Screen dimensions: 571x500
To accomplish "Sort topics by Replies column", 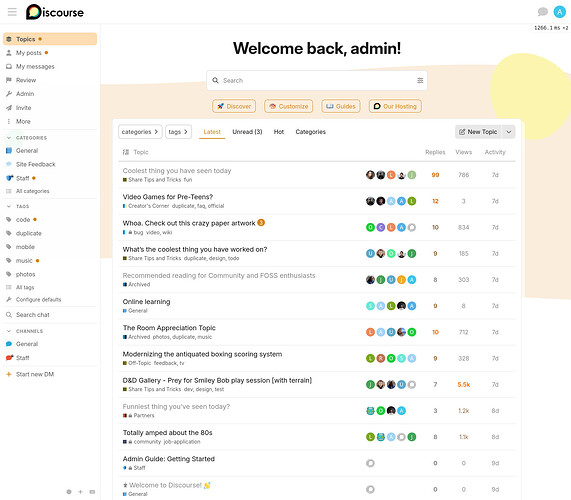I will tap(435, 152).
